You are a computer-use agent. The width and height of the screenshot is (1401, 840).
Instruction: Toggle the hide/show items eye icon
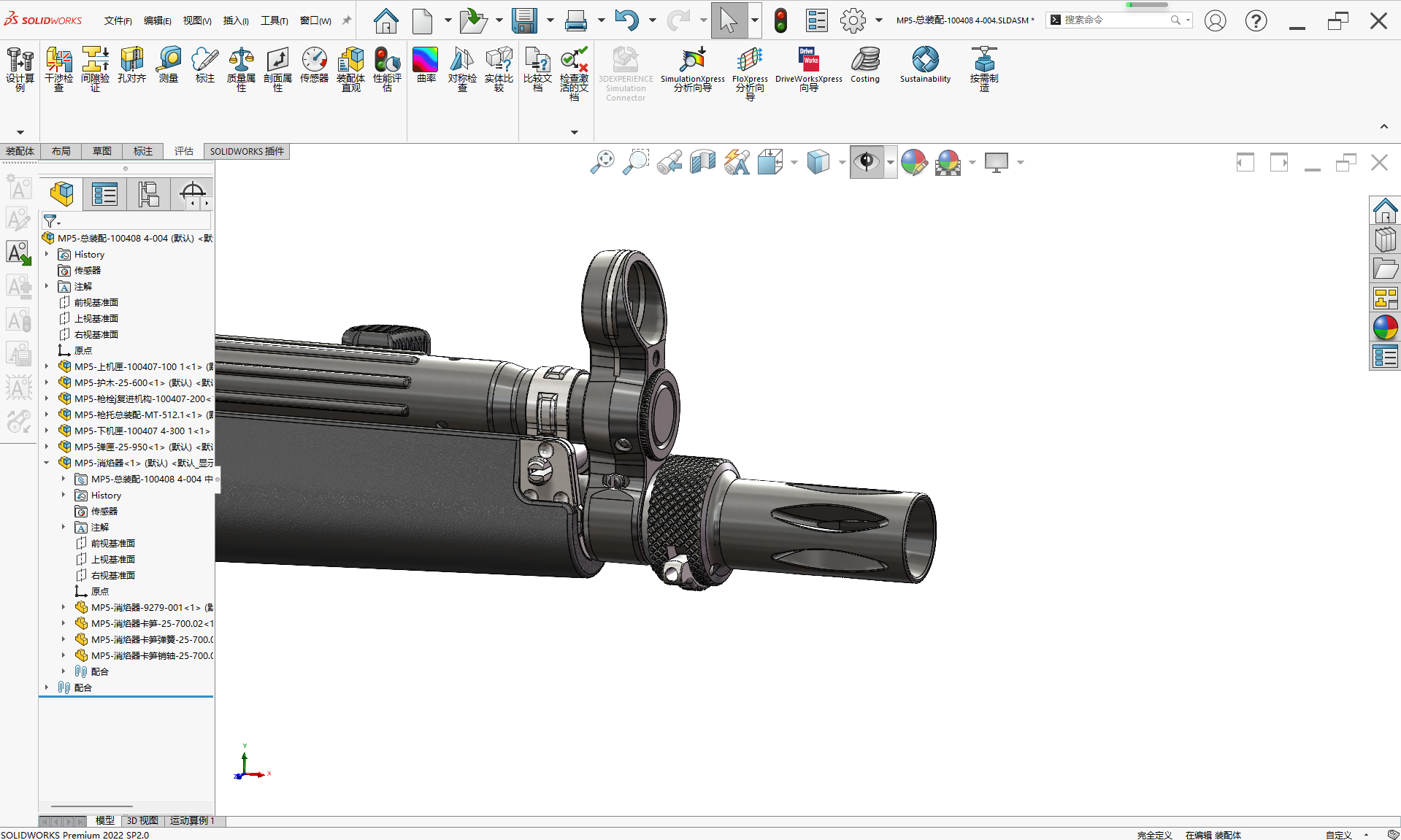[x=867, y=162]
